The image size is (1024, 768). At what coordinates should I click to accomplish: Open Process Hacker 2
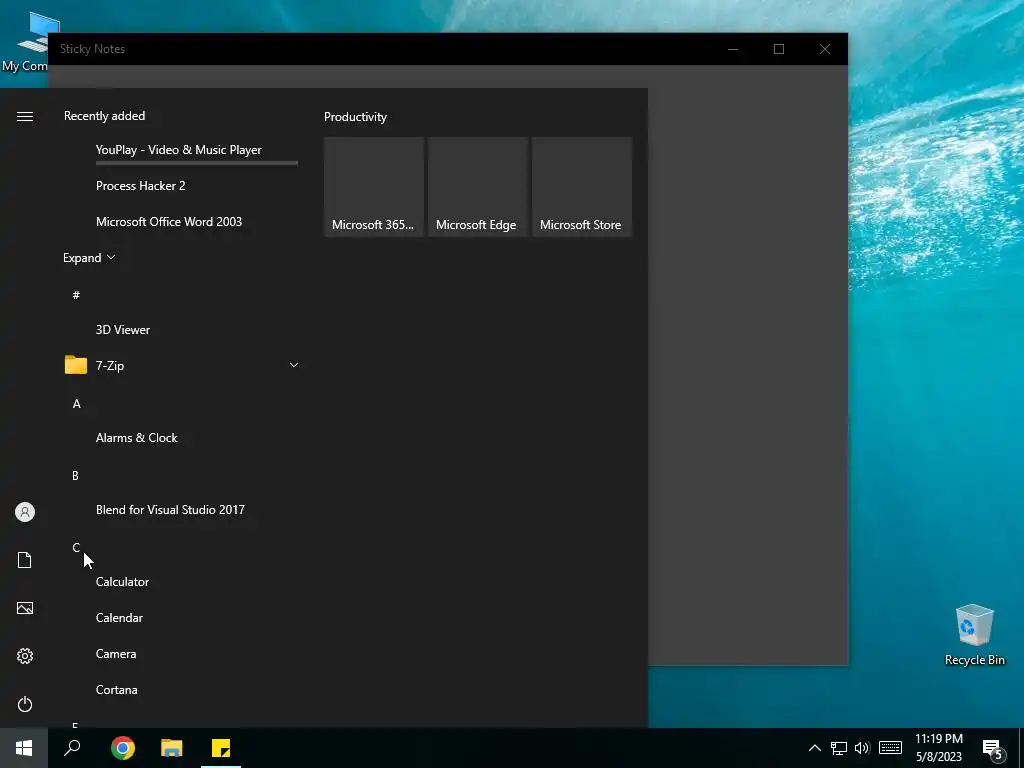[x=140, y=185]
